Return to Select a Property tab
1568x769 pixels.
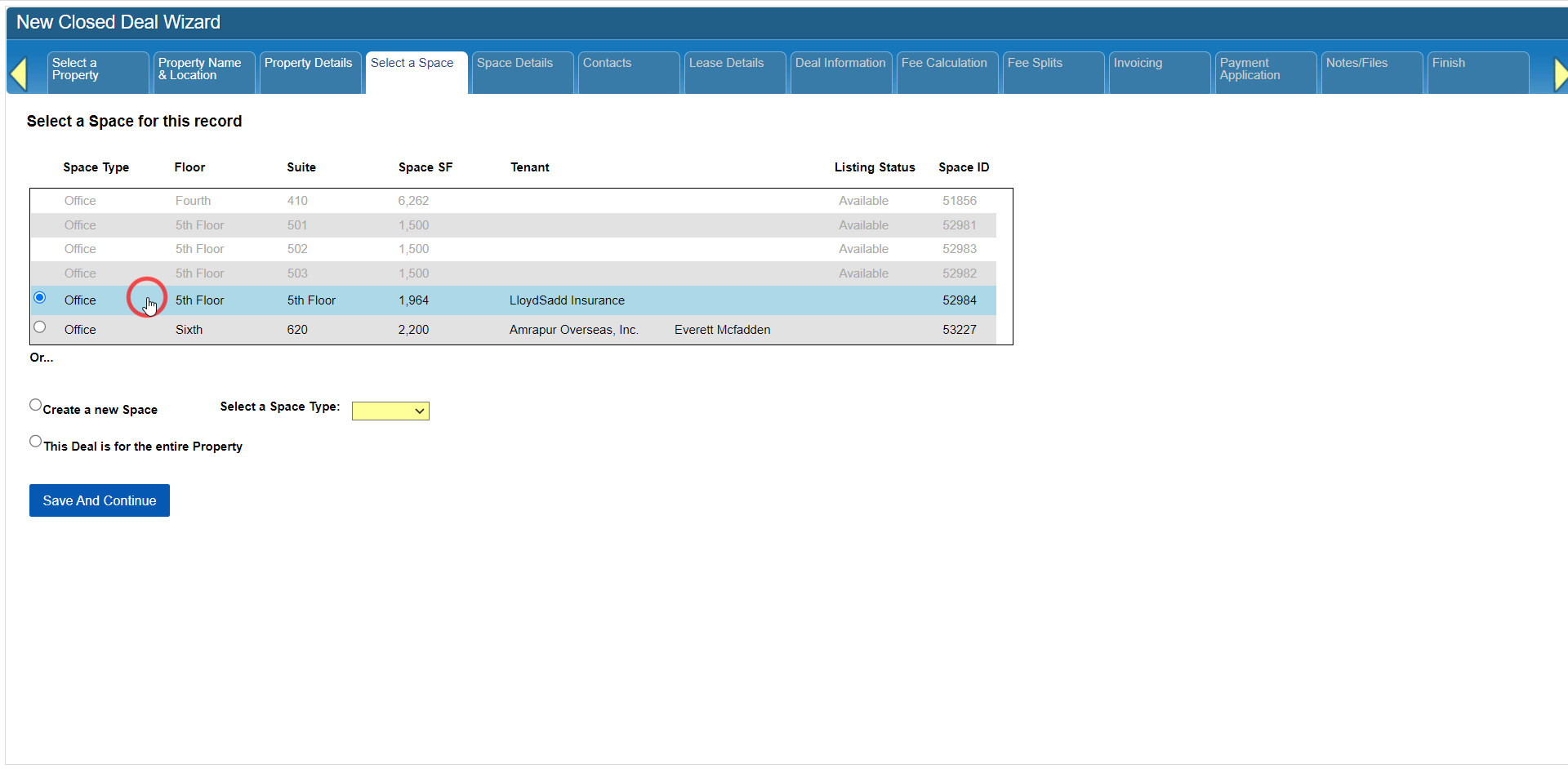click(98, 73)
